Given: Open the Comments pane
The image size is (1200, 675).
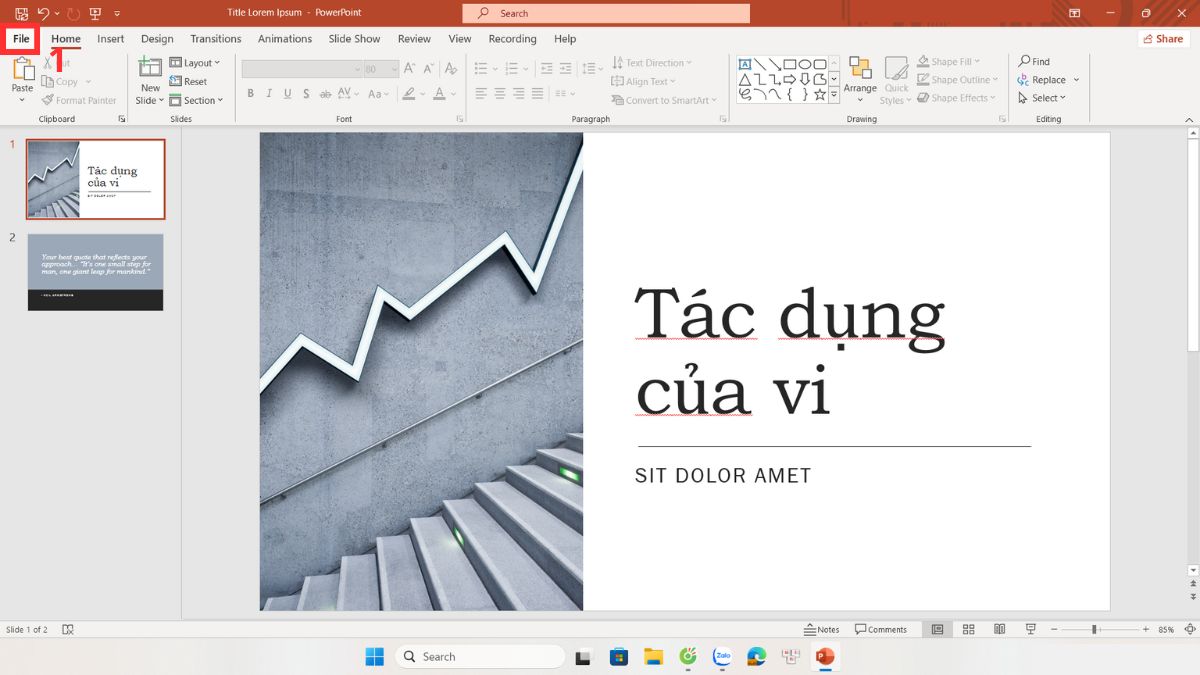Looking at the screenshot, I should (881, 630).
